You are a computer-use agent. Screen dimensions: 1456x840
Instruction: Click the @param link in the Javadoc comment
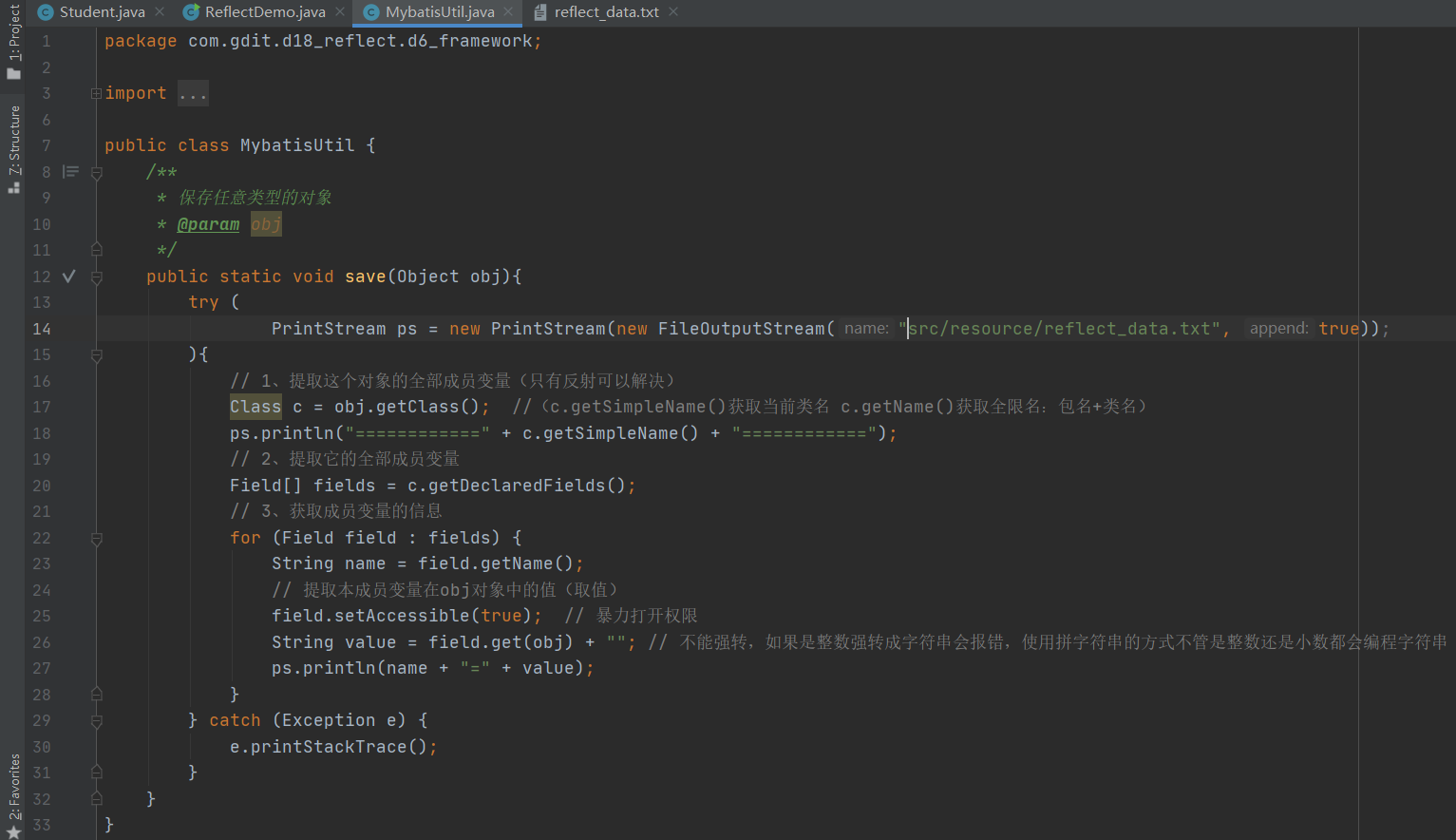click(x=208, y=223)
